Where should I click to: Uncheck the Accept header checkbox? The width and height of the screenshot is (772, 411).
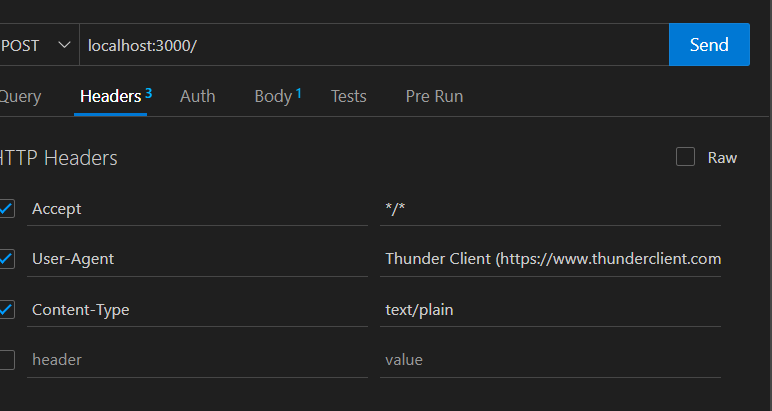[x=6, y=208]
